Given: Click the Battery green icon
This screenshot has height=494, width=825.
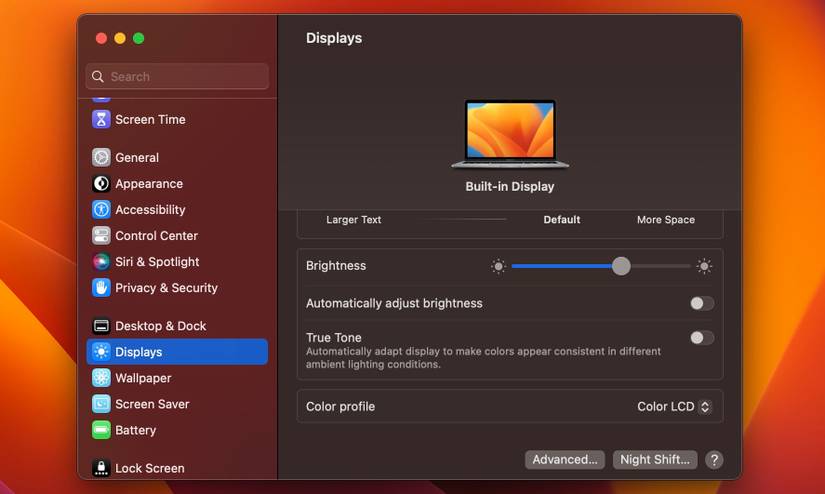Looking at the screenshot, I should coord(101,430).
